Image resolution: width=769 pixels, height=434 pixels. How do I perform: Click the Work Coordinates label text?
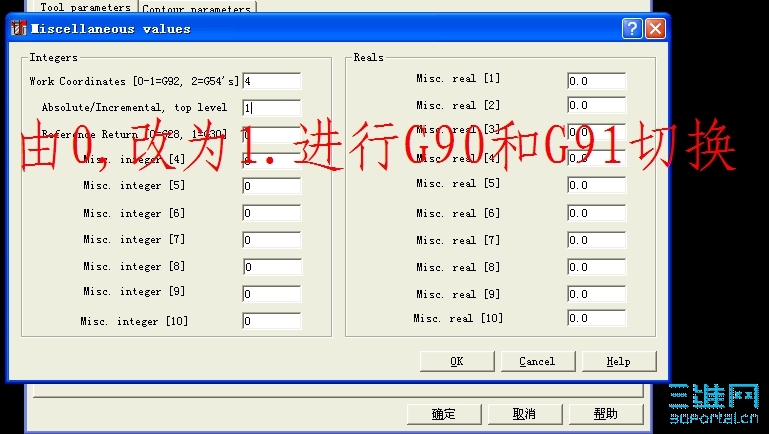pos(134,81)
